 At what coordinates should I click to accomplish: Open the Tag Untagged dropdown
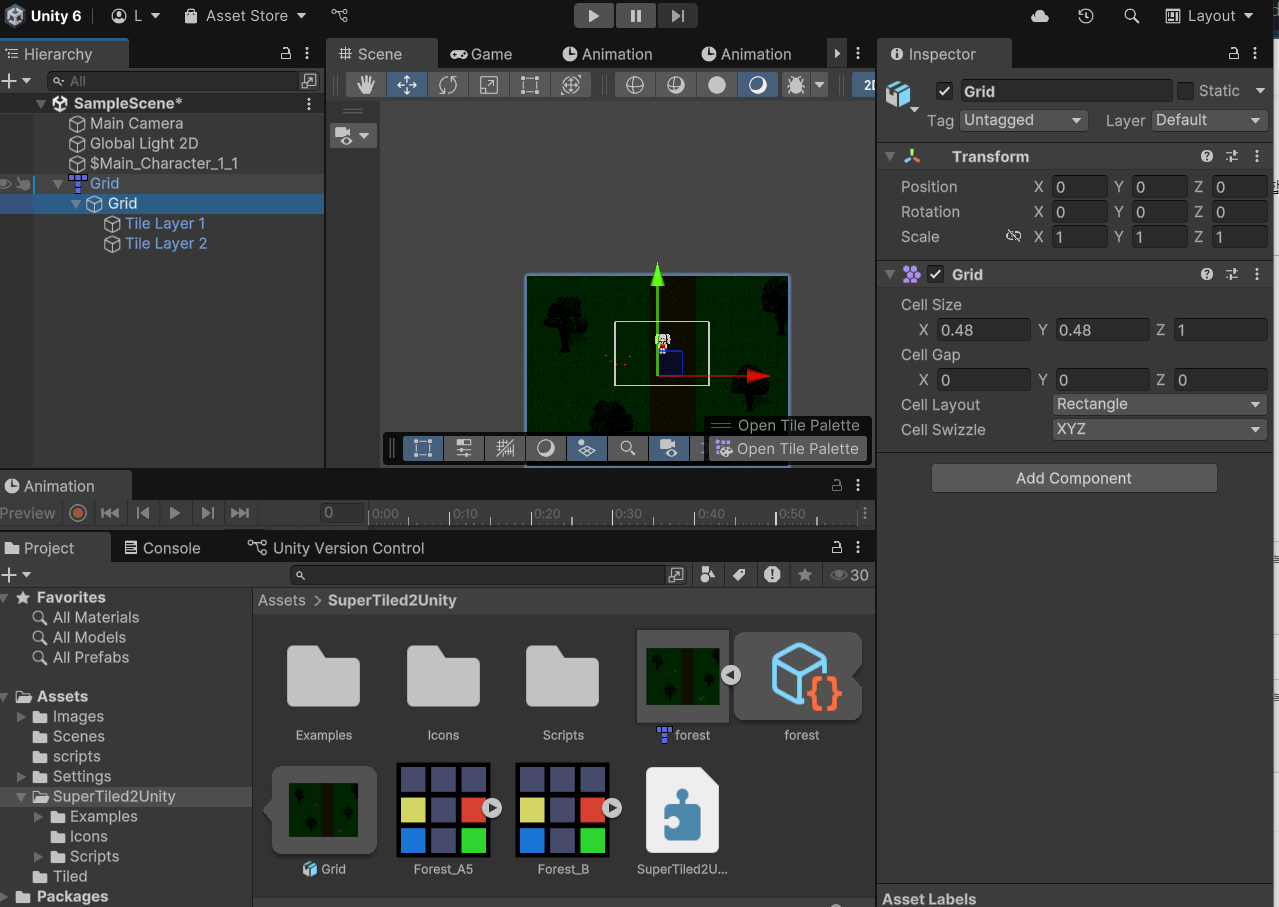coord(1023,120)
